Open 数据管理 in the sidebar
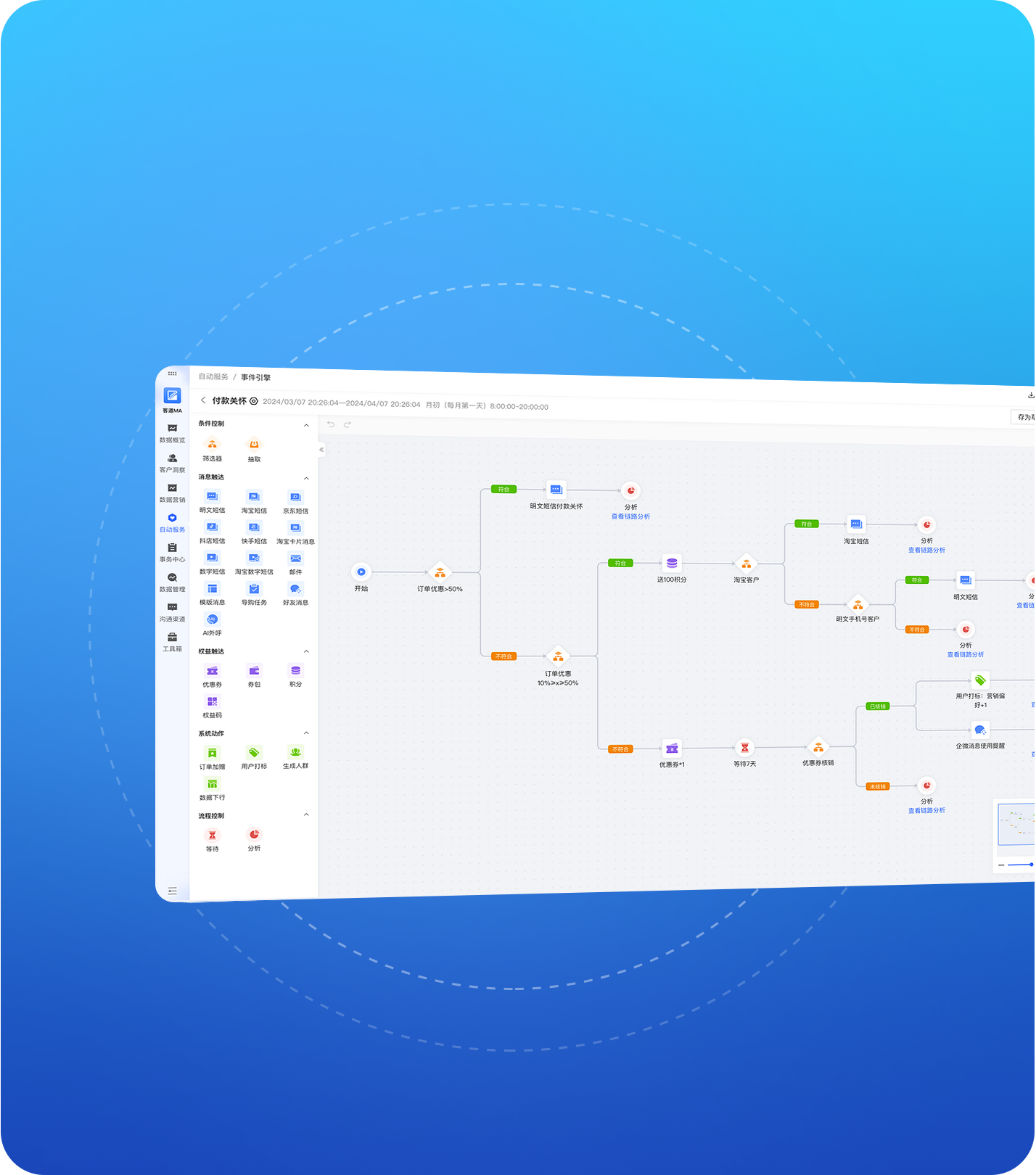This screenshot has width=1036, height=1175. tap(172, 582)
